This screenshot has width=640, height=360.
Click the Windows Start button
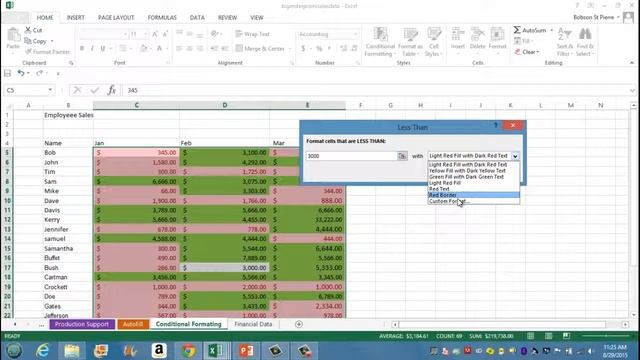coord(13,351)
